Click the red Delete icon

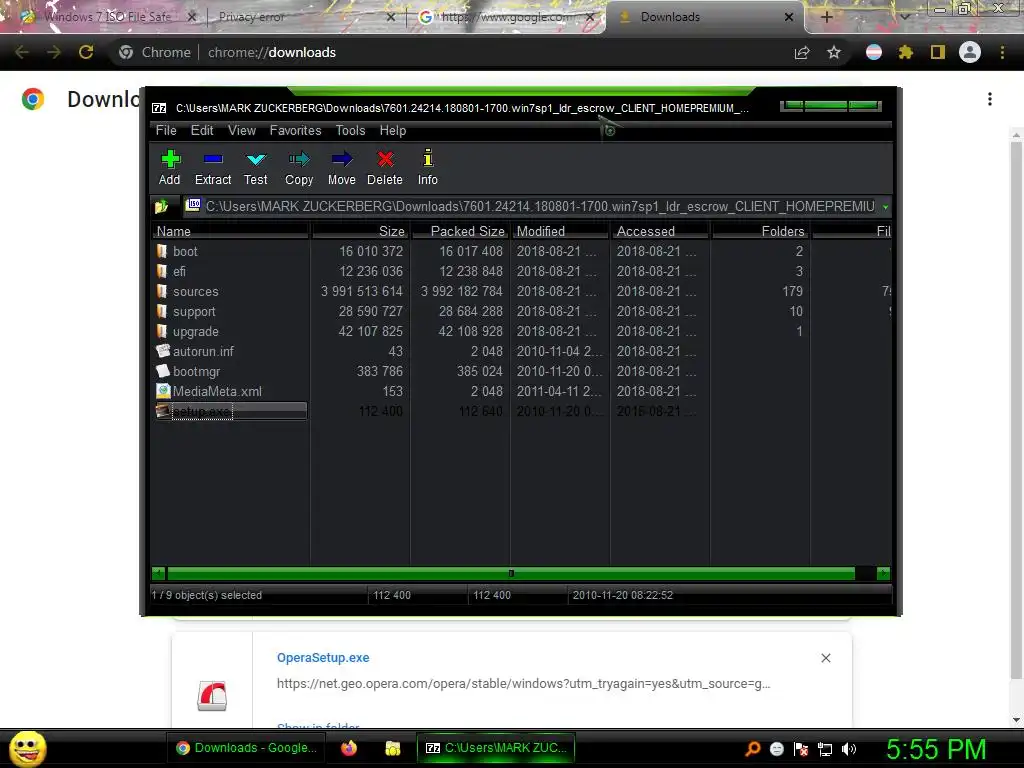click(x=385, y=159)
